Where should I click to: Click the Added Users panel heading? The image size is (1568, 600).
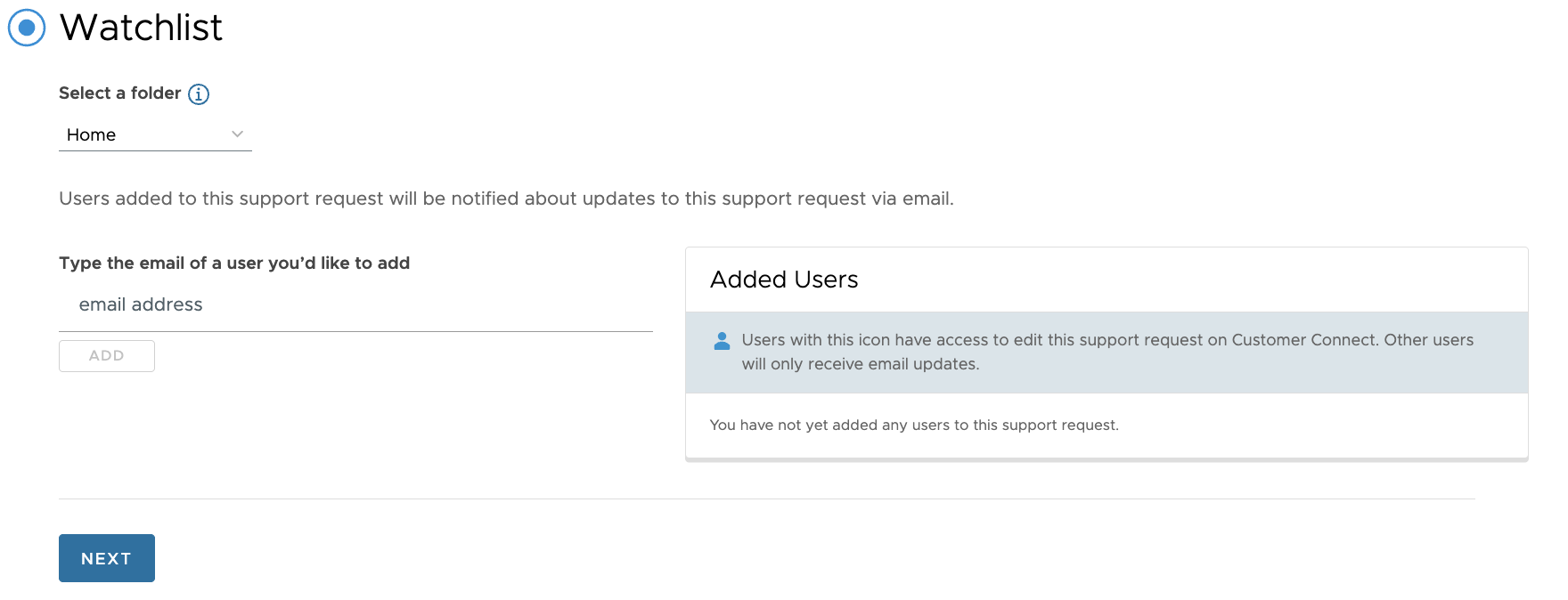(784, 280)
